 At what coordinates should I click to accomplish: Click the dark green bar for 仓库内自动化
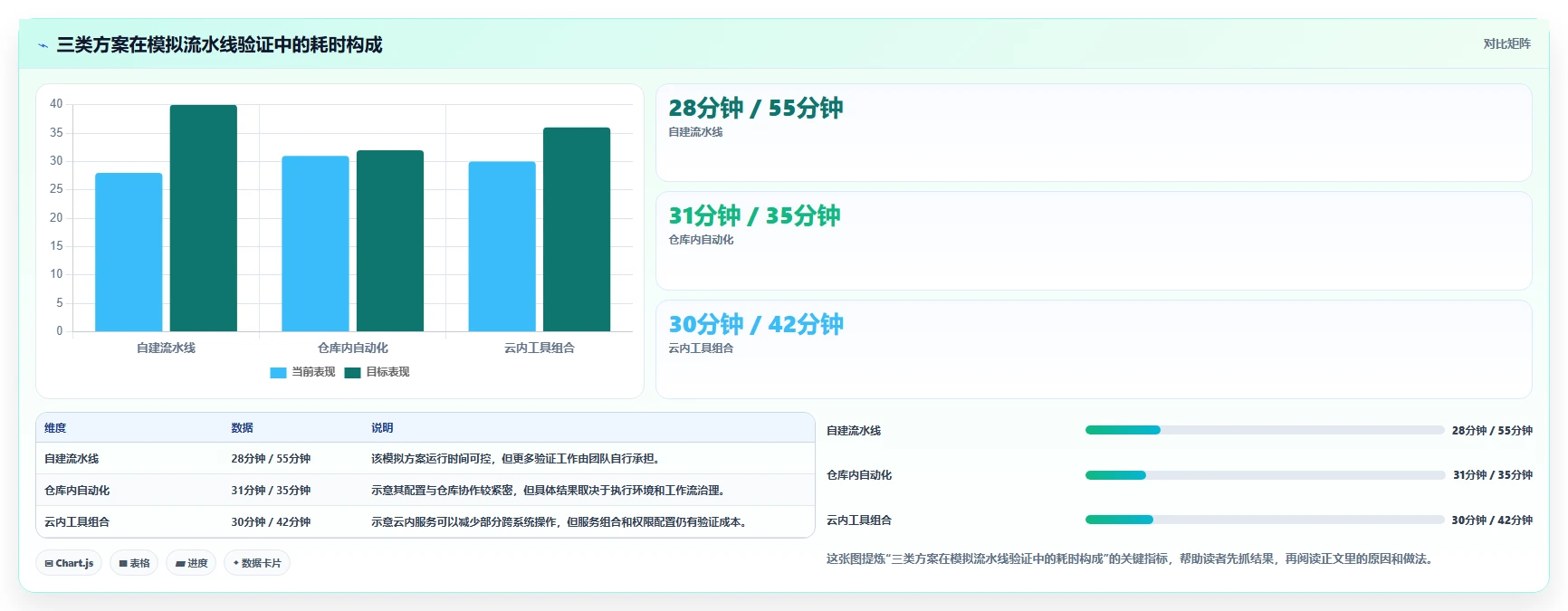click(x=390, y=241)
